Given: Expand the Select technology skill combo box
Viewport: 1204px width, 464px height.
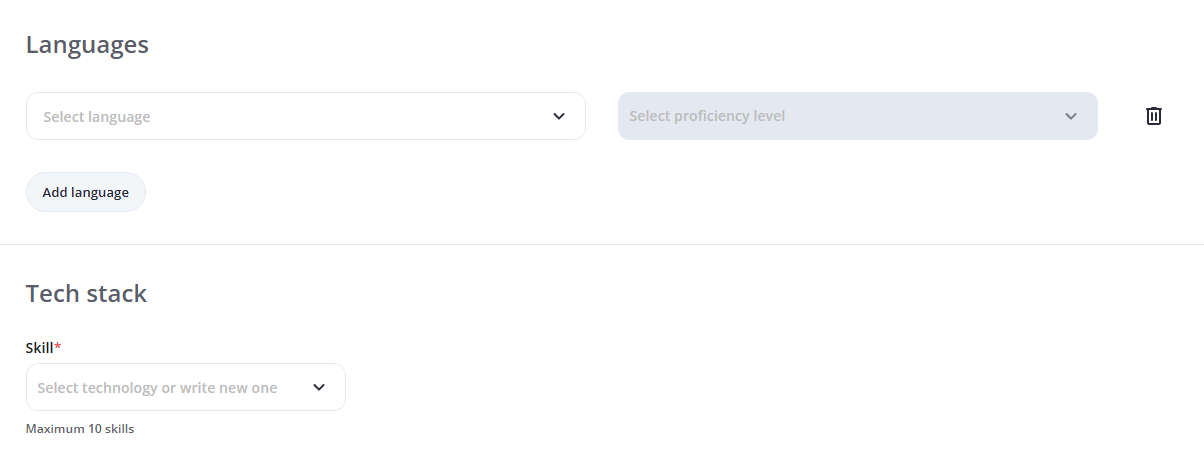Looking at the screenshot, I should coord(185,387).
